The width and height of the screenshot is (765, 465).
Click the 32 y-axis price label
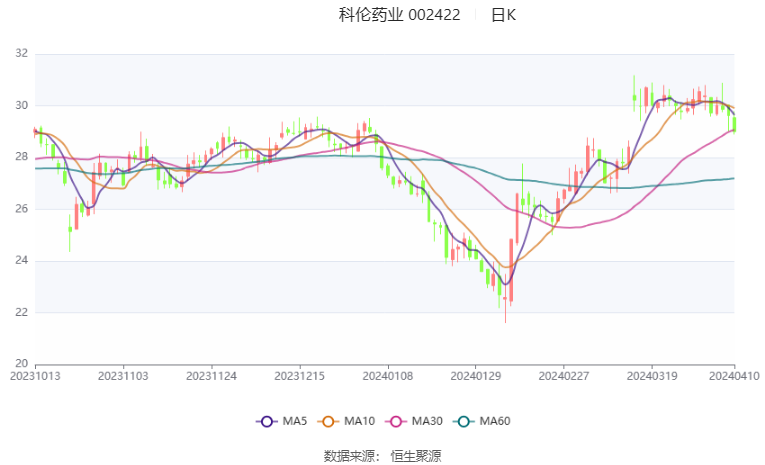tap(21, 53)
